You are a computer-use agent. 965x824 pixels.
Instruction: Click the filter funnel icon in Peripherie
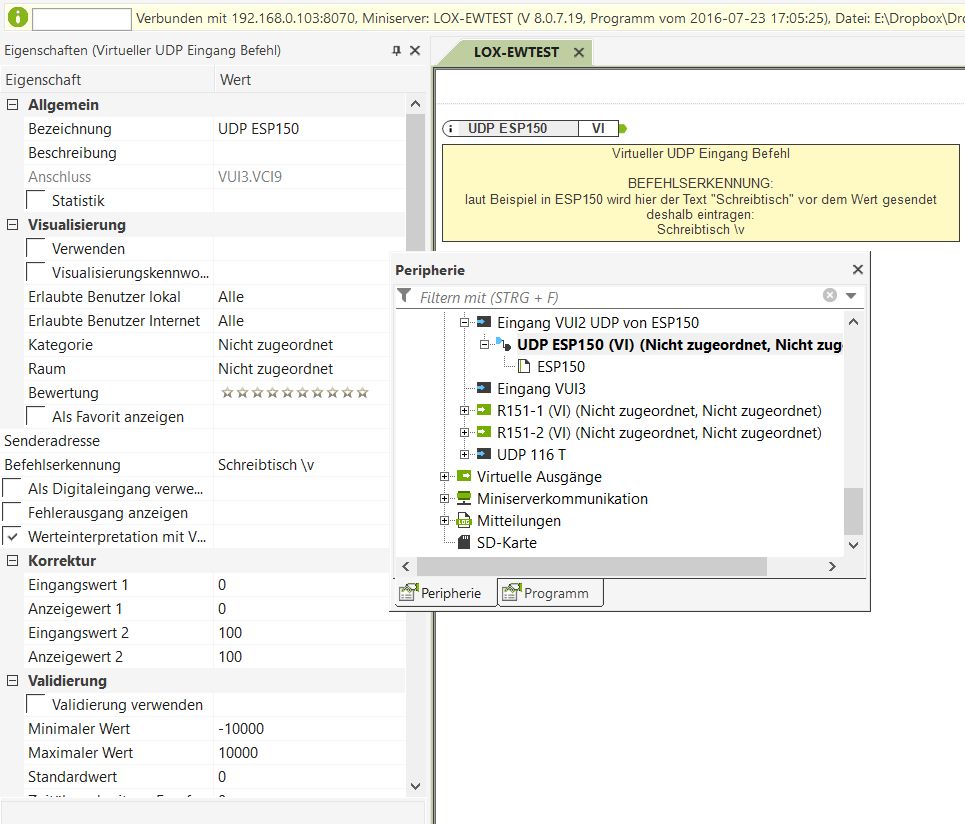[404, 296]
